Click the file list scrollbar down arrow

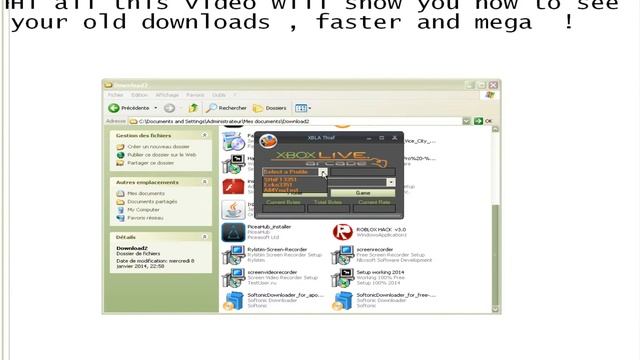pos(495,309)
